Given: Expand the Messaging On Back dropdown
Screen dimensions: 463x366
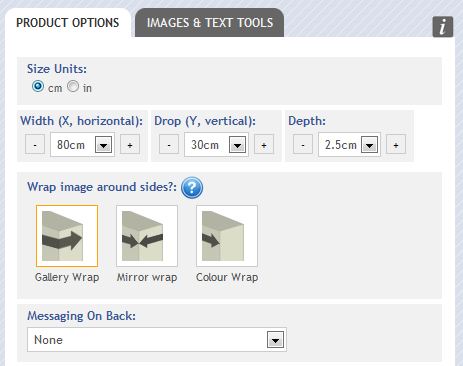Looking at the screenshot, I should tap(157, 340).
